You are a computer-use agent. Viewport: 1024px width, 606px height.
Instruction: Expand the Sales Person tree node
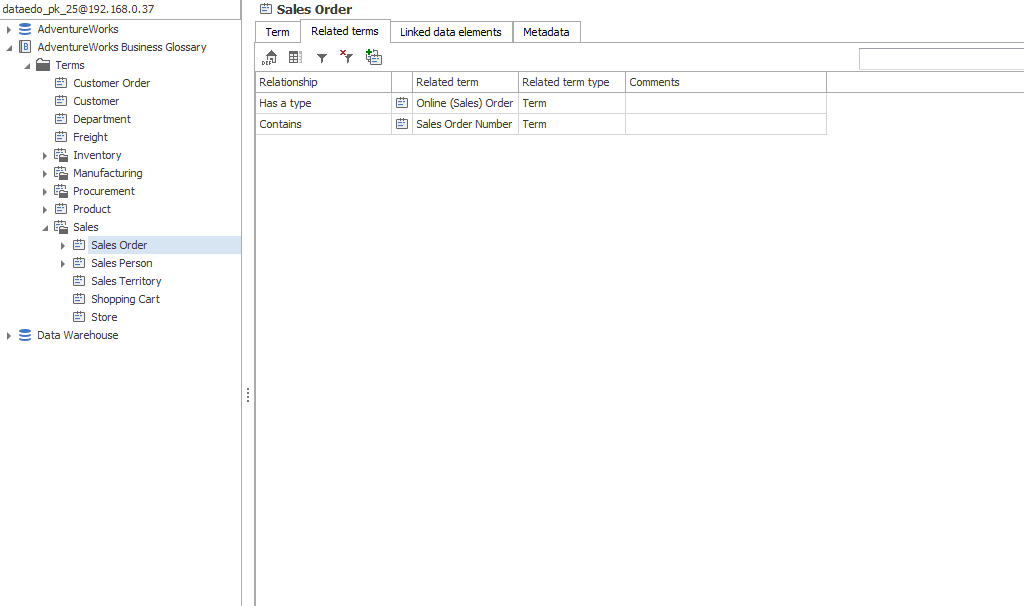[63, 264]
